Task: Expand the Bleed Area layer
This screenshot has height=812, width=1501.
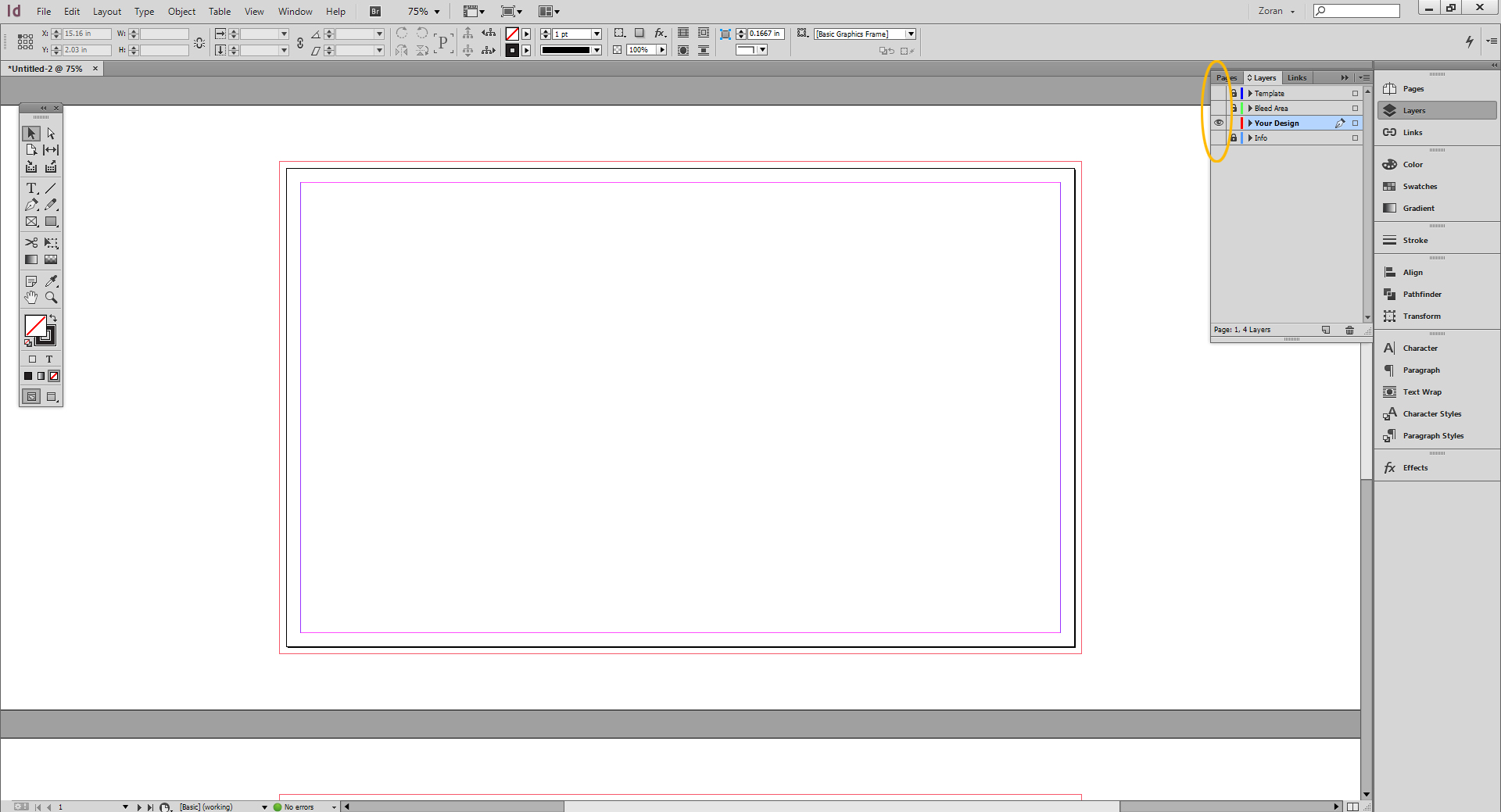Action: 1248,108
